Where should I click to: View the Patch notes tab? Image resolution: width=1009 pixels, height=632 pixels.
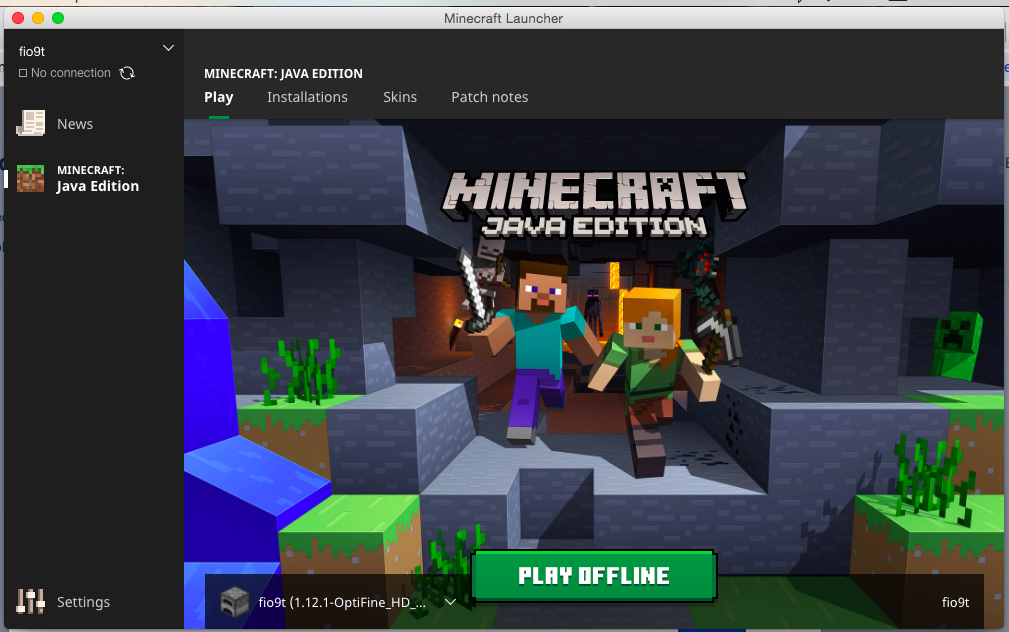490,97
